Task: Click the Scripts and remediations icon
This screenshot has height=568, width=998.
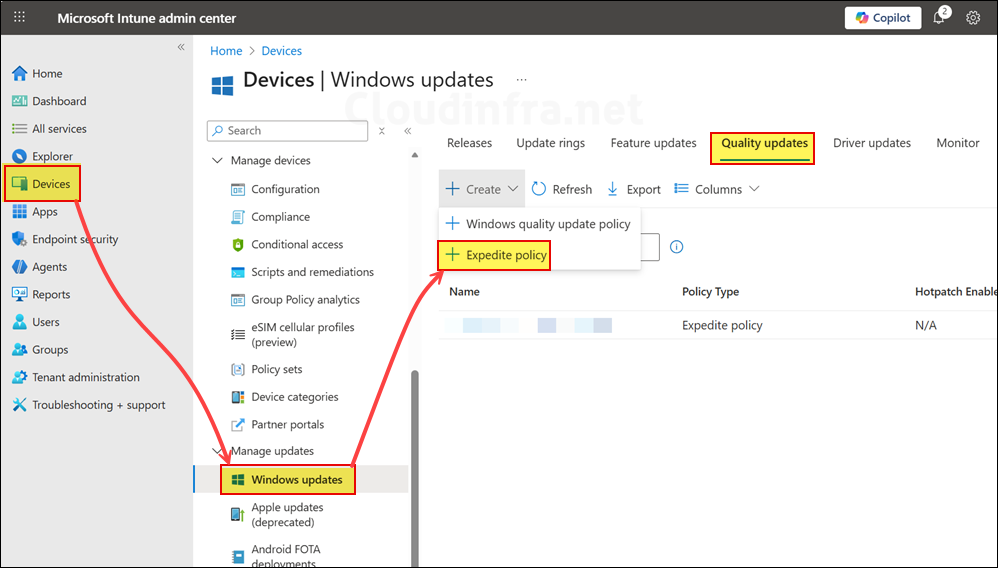Action: 237,273
